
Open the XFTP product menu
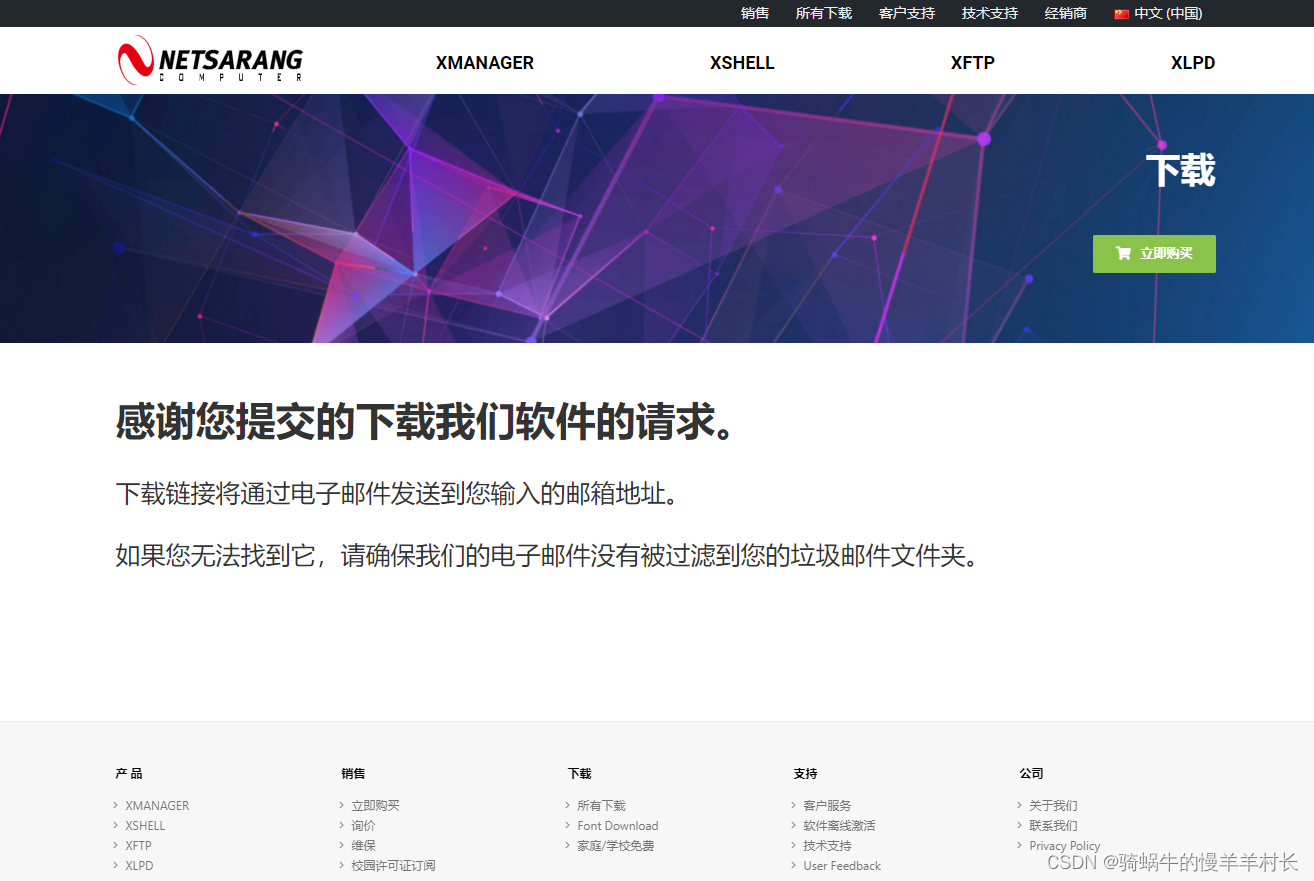(x=973, y=63)
